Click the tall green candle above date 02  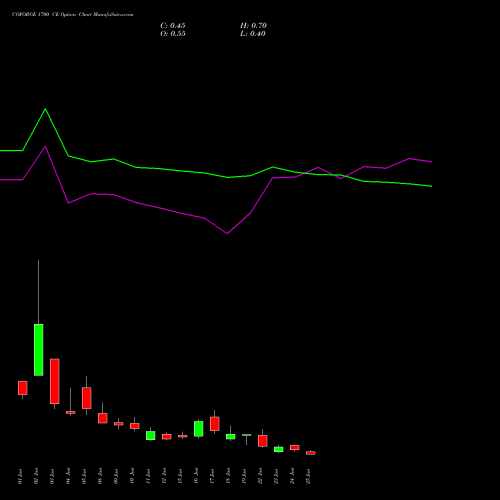(39, 350)
